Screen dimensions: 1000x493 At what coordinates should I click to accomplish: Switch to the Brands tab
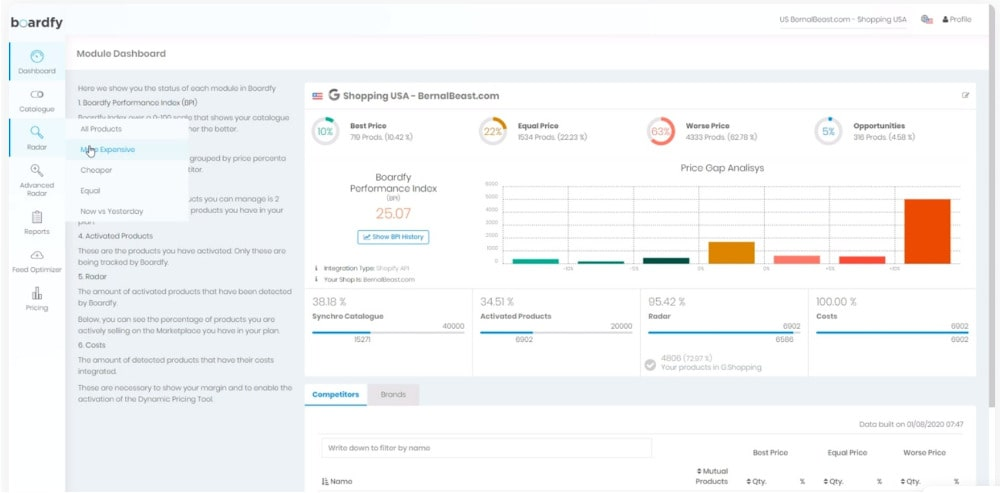[x=393, y=395]
